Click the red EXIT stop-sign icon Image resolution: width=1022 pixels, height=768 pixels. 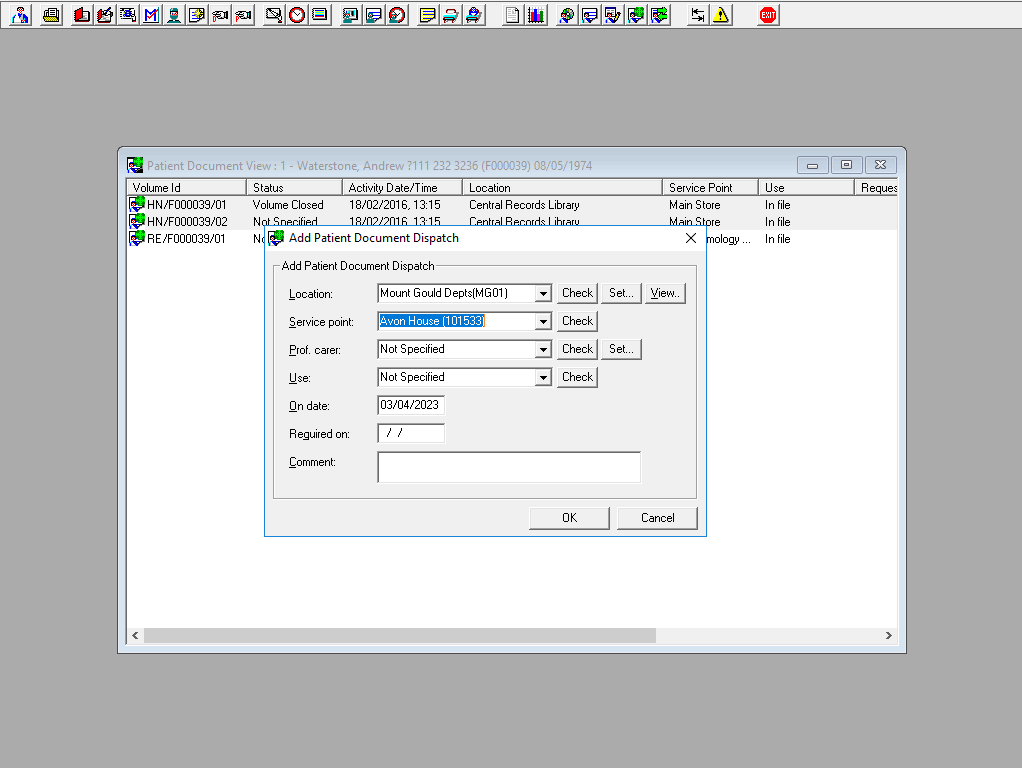point(768,15)
